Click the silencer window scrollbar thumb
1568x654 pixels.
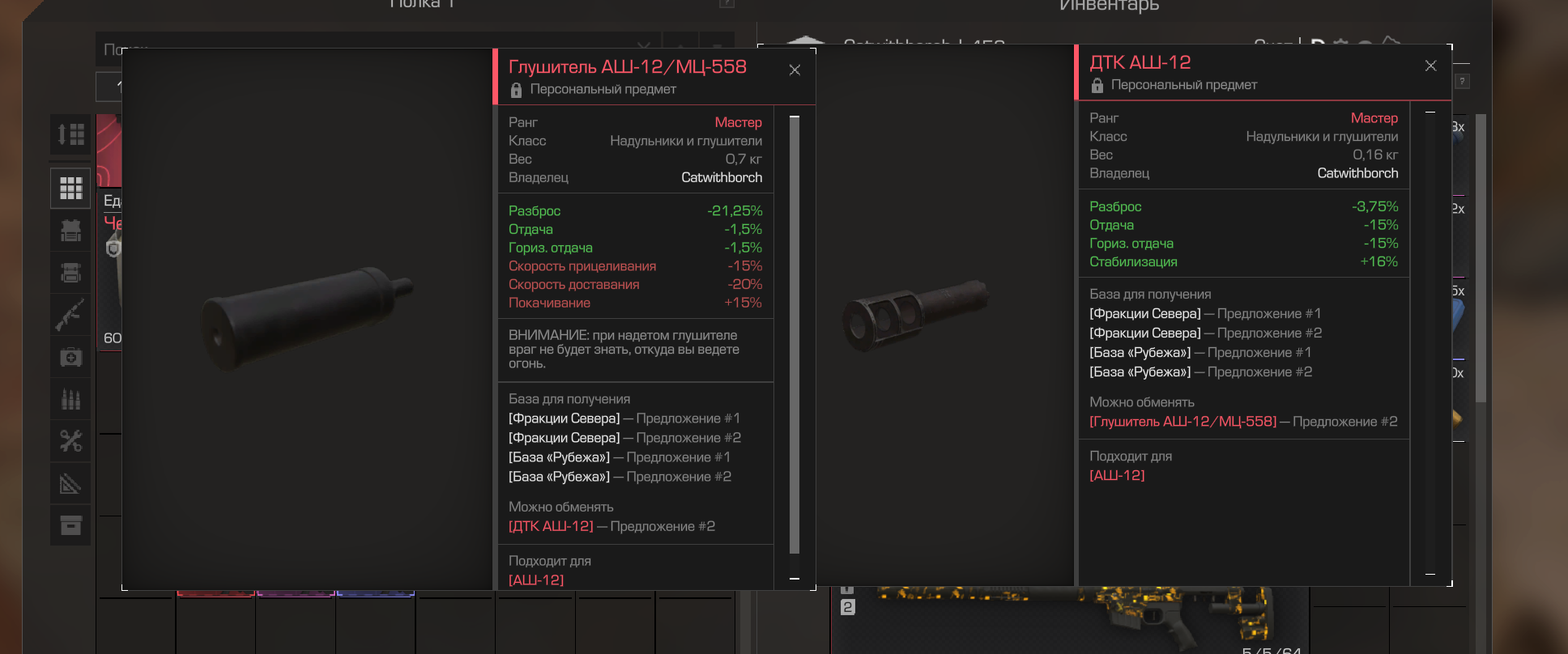pyautogui.click(x=795, y=335)
